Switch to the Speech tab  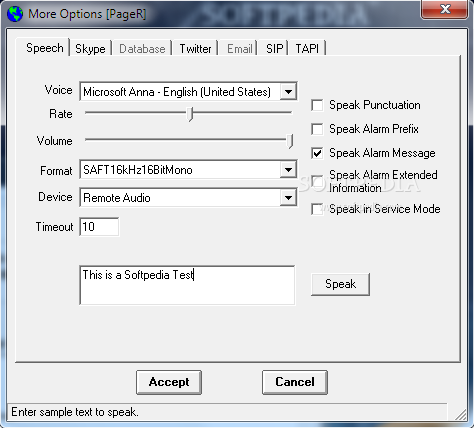coord(45,48)
